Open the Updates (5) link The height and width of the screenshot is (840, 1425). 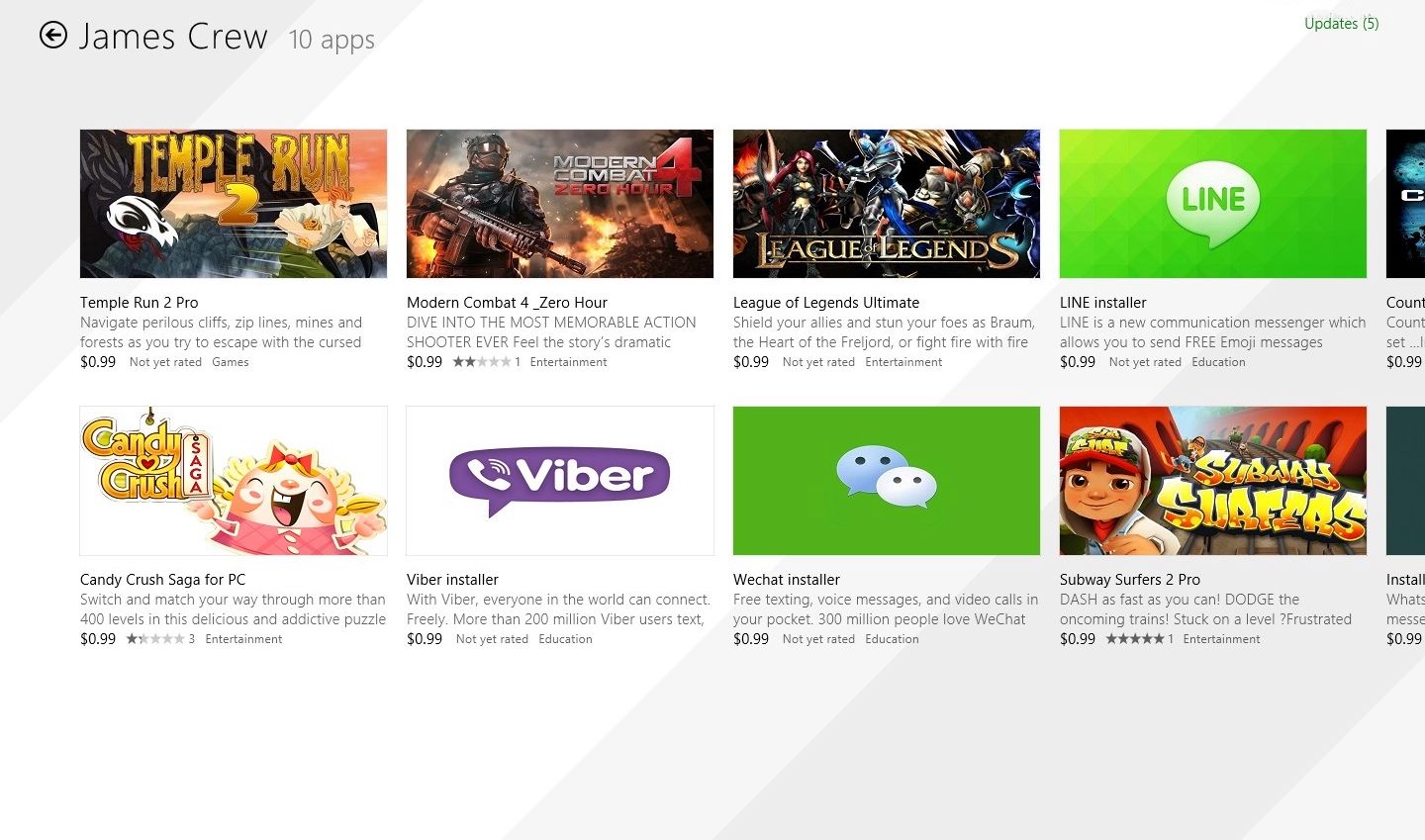1341,24
